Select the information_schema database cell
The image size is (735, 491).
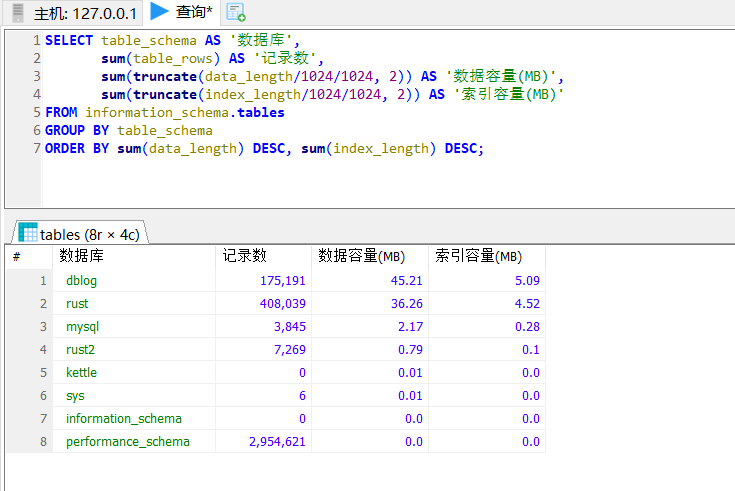(134, 418)
